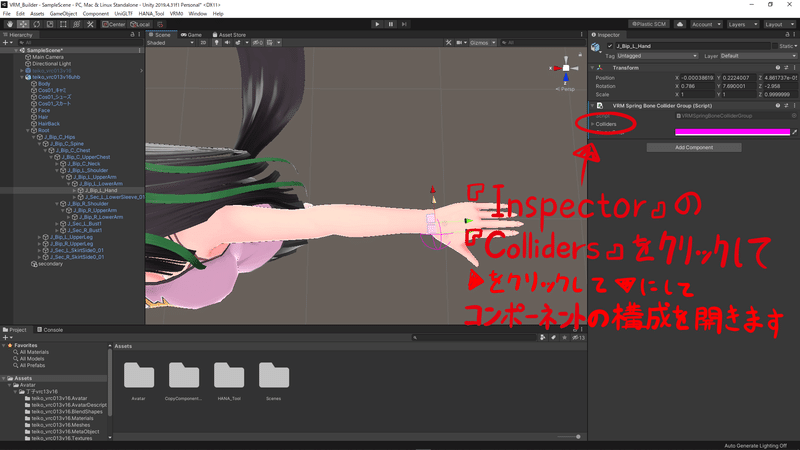Select the Move tool in toolbar
Screen dimensions: 800x450
(23, 24)
